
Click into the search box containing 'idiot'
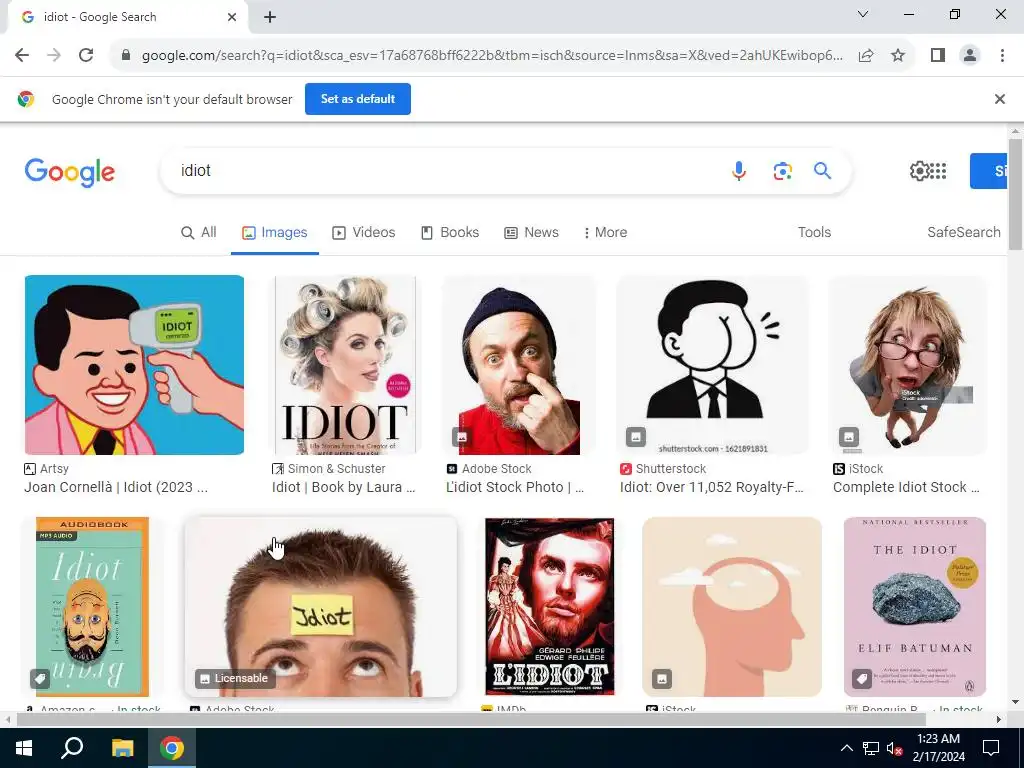pyautogui.click(x=444, y=171)
